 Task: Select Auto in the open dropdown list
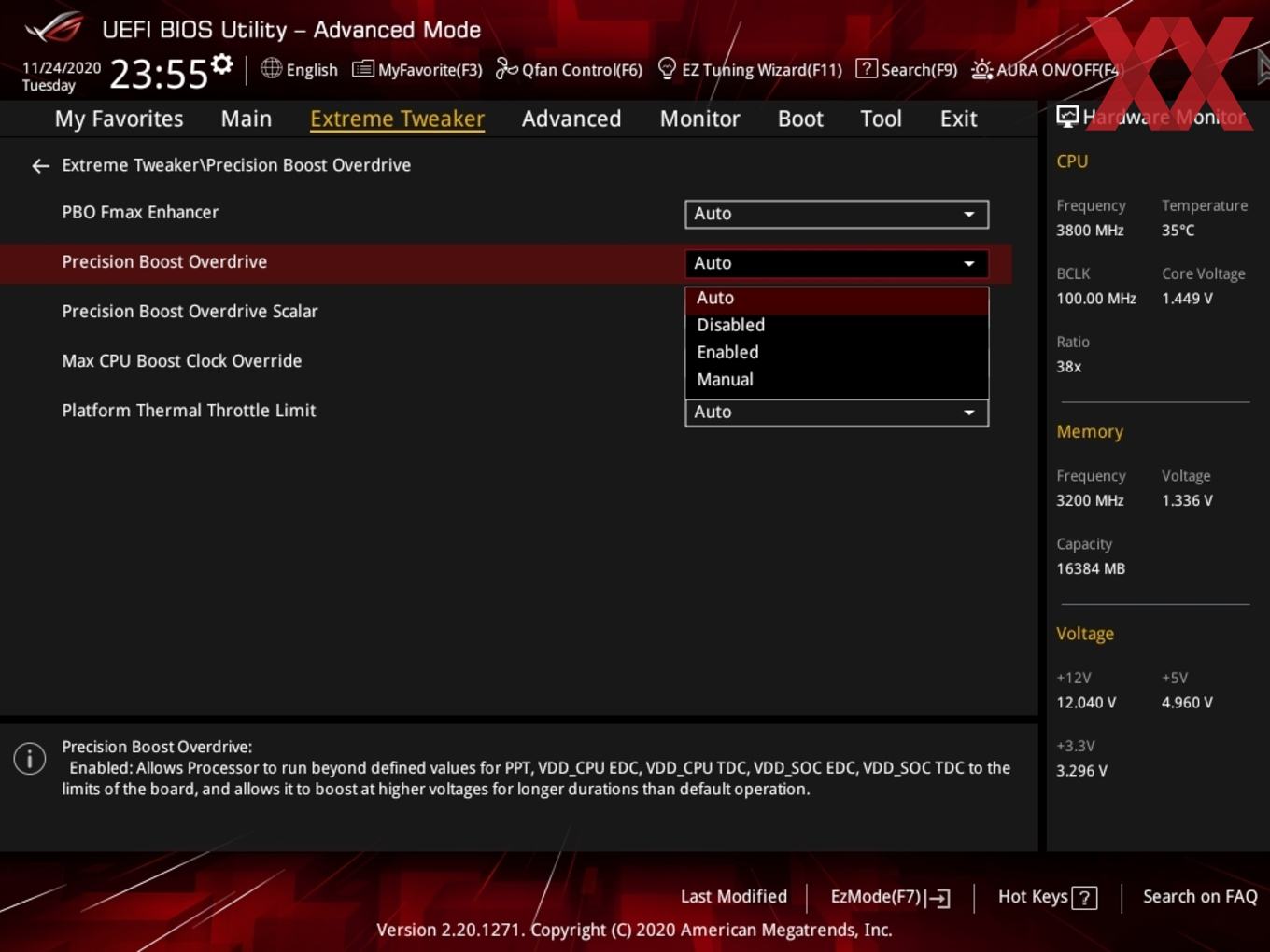[837, 299]
